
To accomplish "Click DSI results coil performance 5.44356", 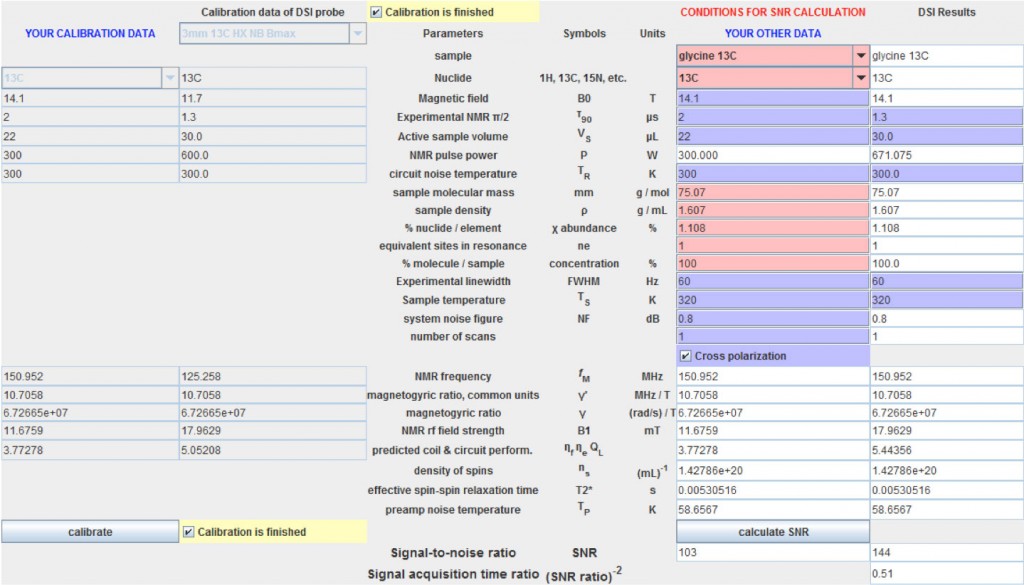I will pyautogui.click(x=946, y=450).
